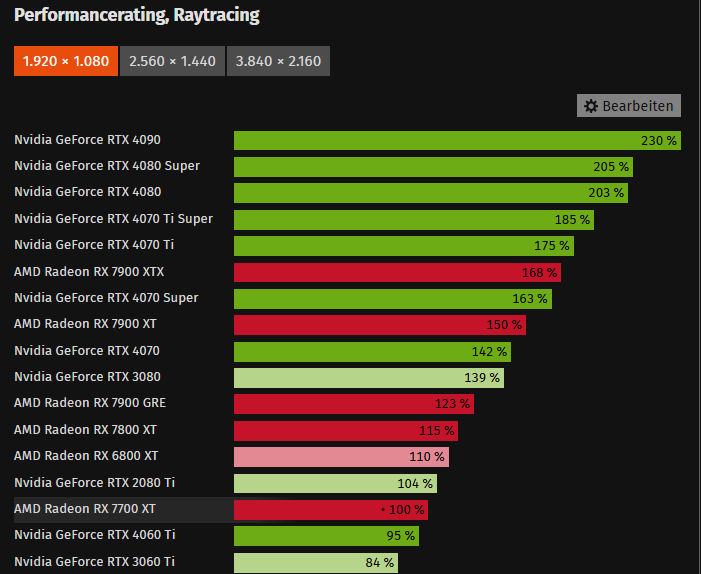701x574 pixels.
Task: Click the gear icon in Bearbeiten
Action: 591,106
